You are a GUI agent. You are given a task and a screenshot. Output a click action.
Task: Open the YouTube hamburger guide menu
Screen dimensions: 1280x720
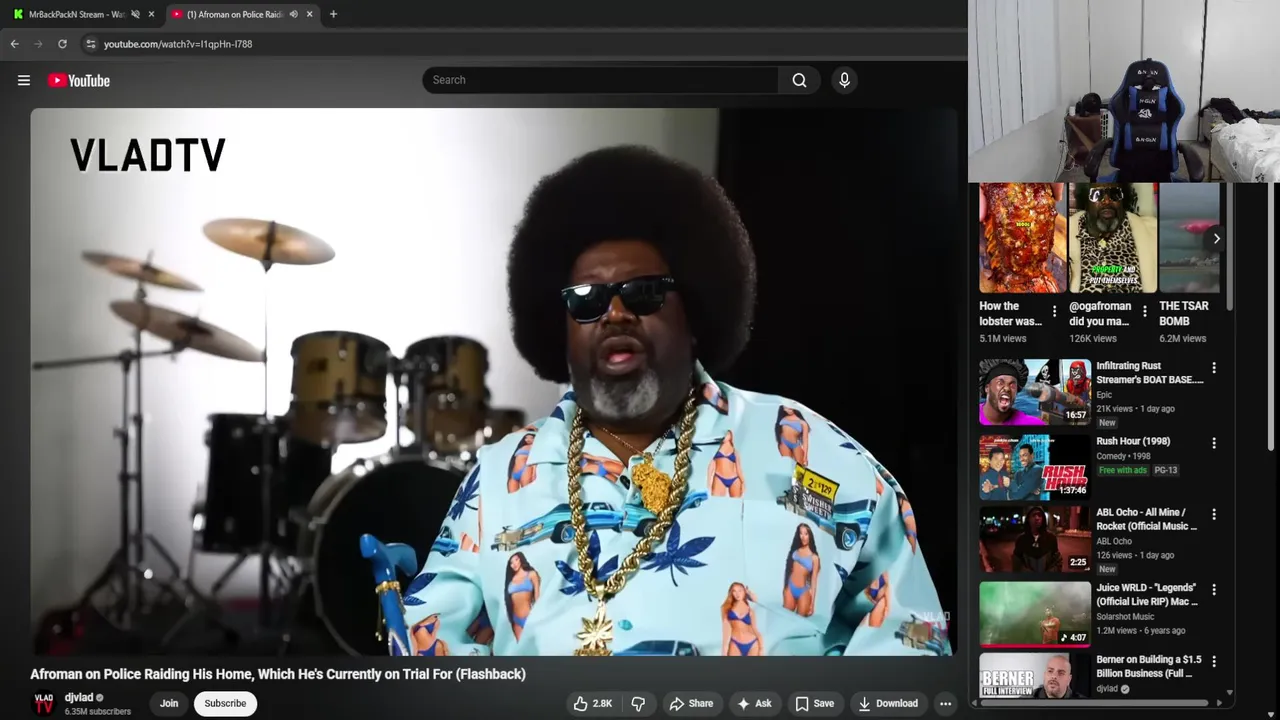click(x=24, y=80)
